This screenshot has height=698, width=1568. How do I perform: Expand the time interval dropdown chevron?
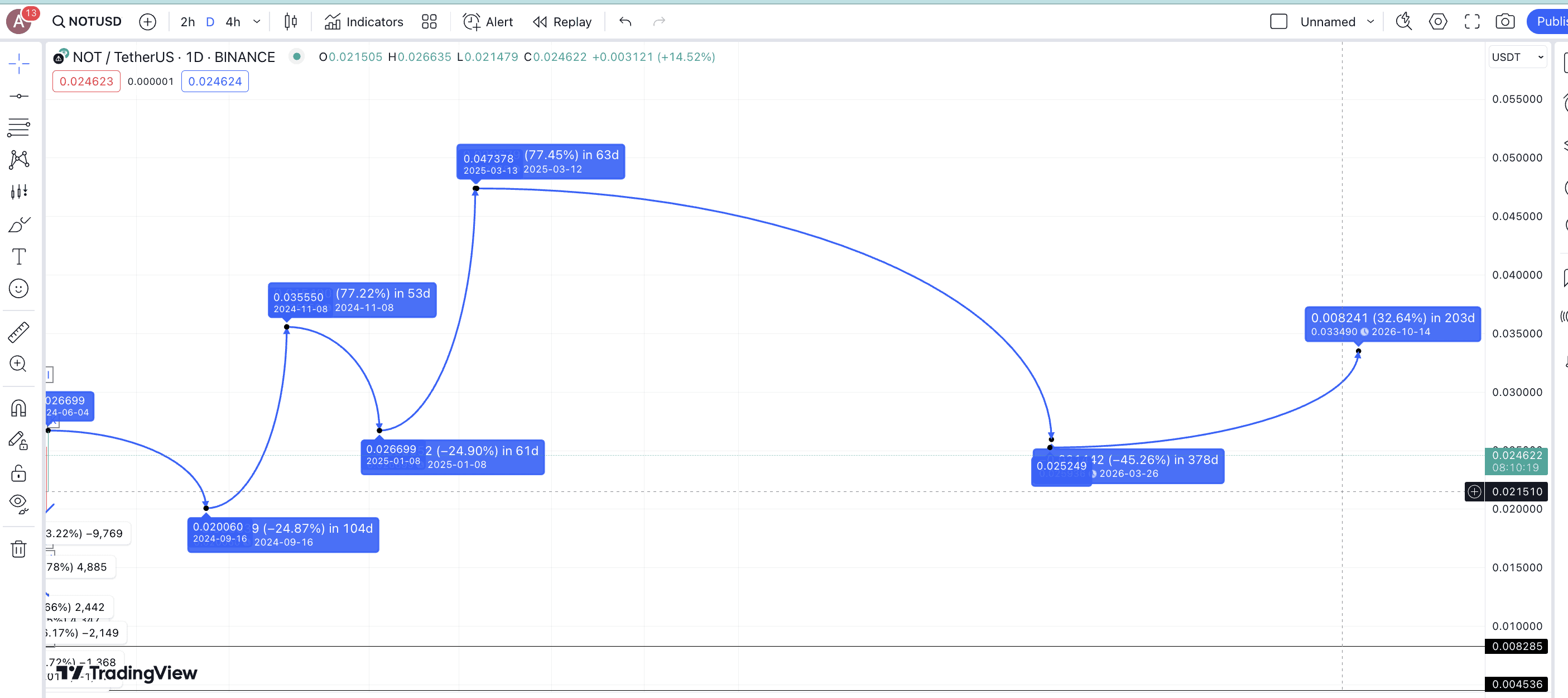pos(257,22)
